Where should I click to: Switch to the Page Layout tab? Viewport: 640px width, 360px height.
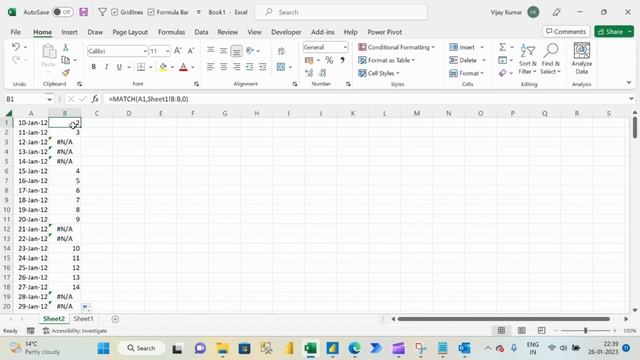(130, 32)
